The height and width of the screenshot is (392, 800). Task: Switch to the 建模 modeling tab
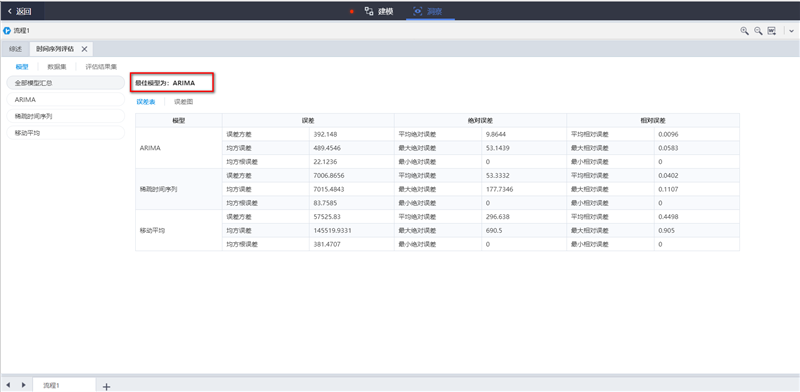(x=379, y=11)
